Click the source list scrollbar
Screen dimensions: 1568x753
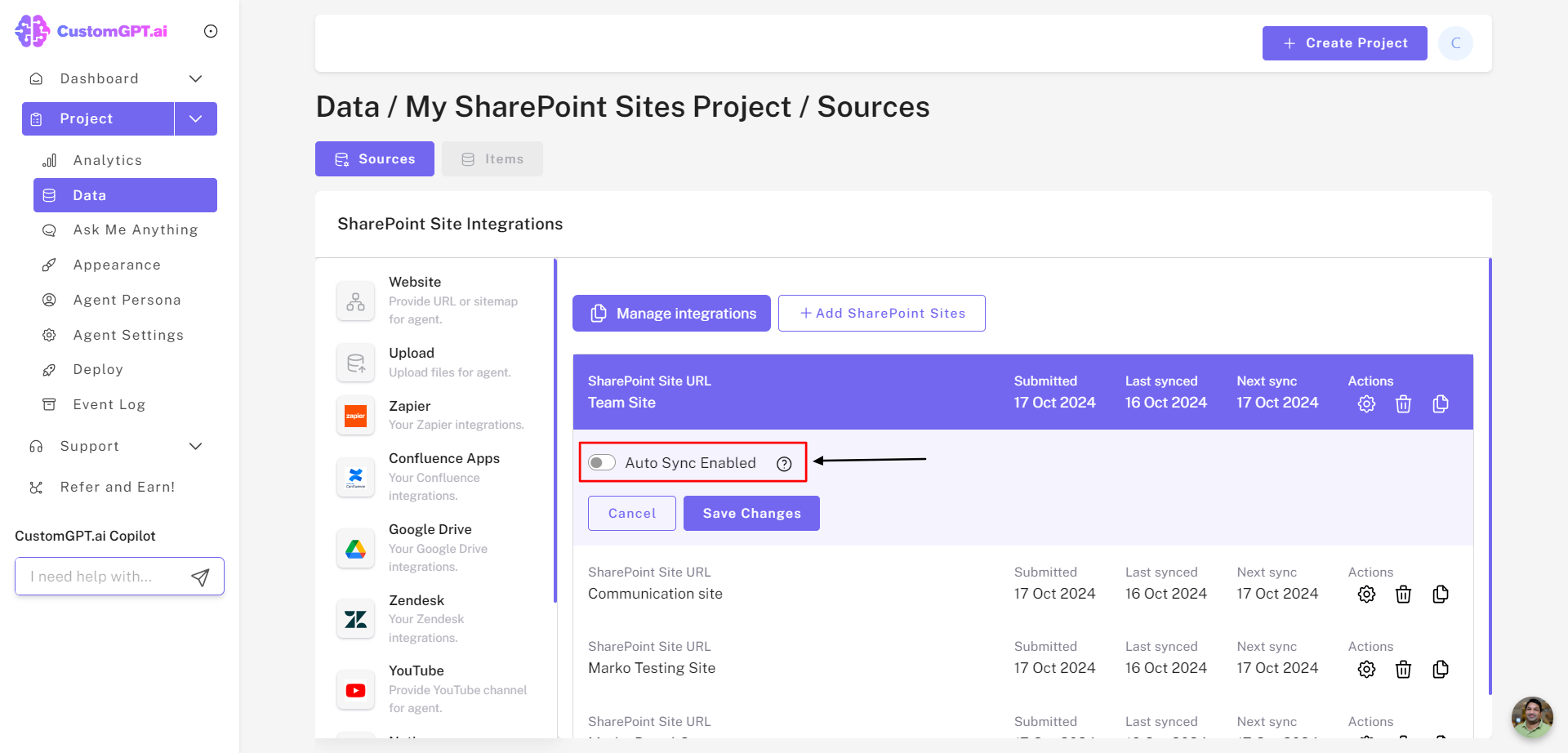coord(555,430)
